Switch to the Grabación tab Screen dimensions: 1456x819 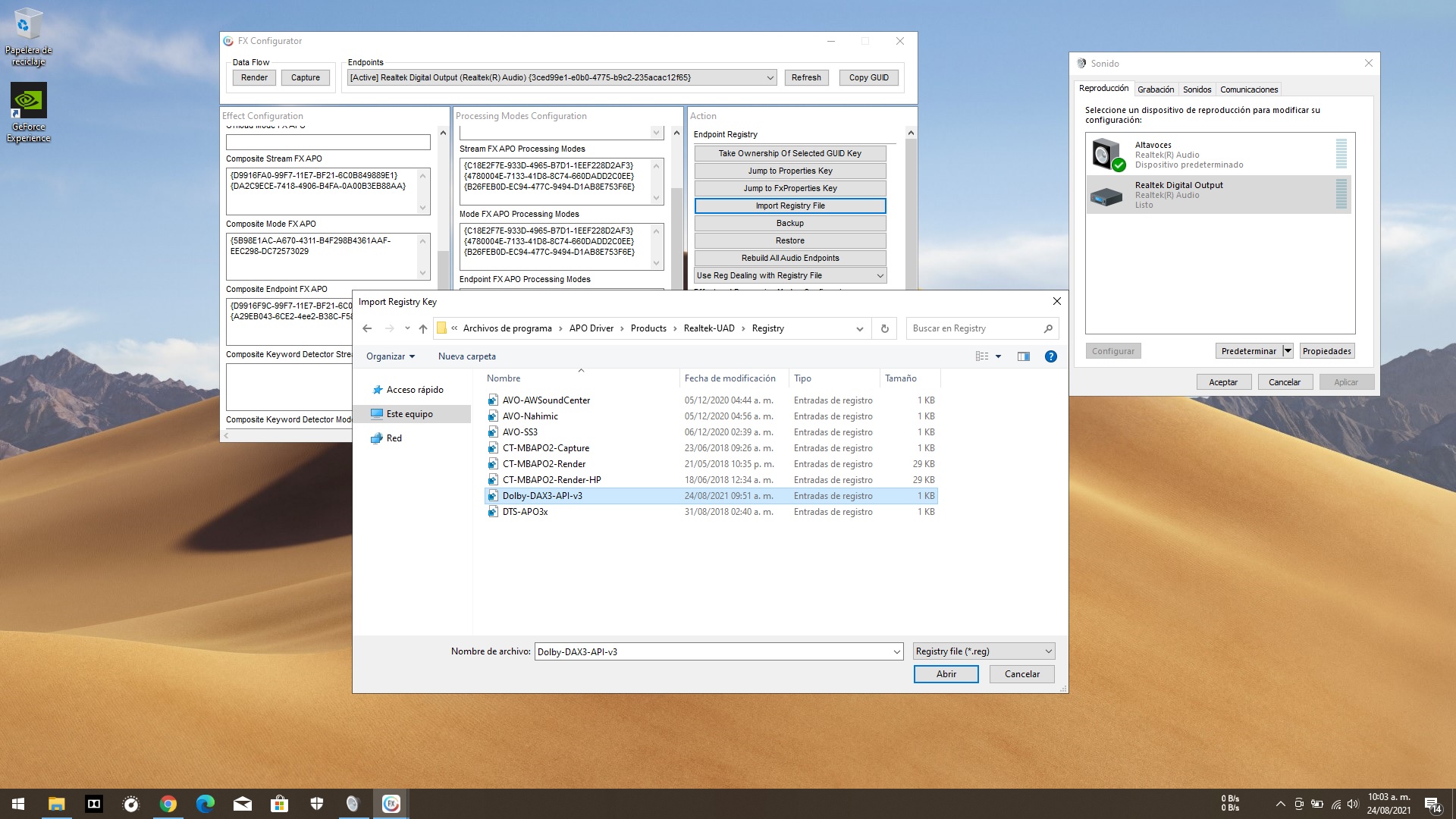tap(1156, 89)
